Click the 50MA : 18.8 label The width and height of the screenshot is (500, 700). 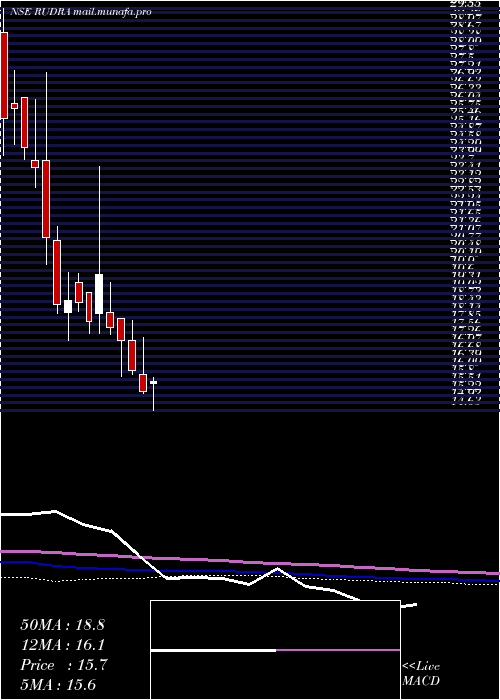(62, 625)
